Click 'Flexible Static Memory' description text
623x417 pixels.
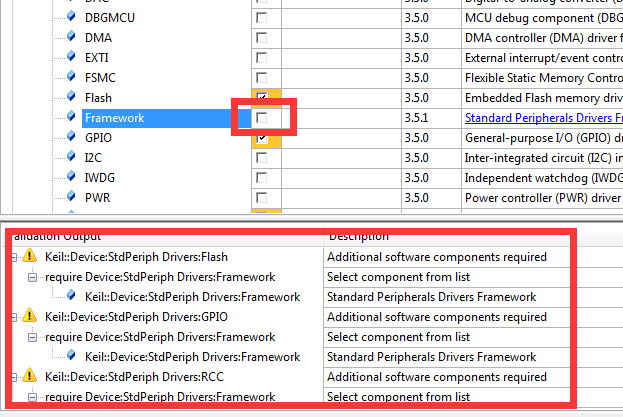[544, 78]
